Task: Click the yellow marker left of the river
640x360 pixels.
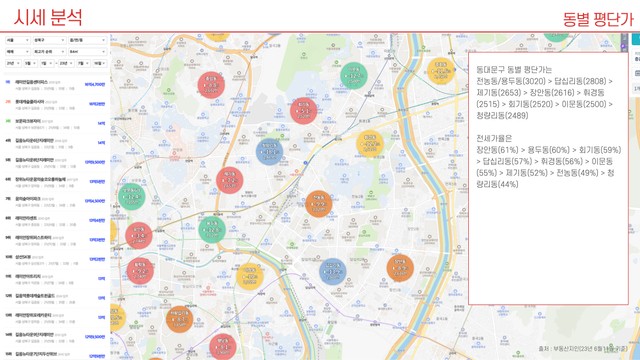Action: pos(370,144)
